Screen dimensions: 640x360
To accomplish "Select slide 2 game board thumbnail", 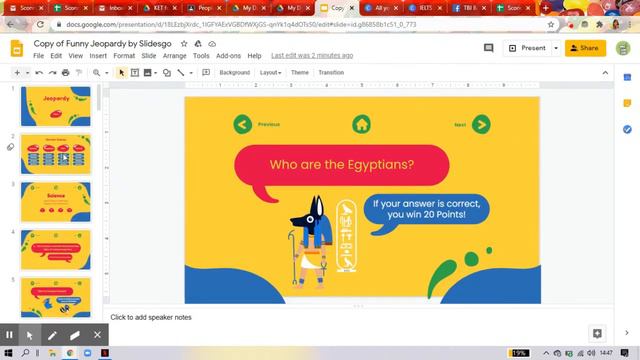I will tap(56, 154).
